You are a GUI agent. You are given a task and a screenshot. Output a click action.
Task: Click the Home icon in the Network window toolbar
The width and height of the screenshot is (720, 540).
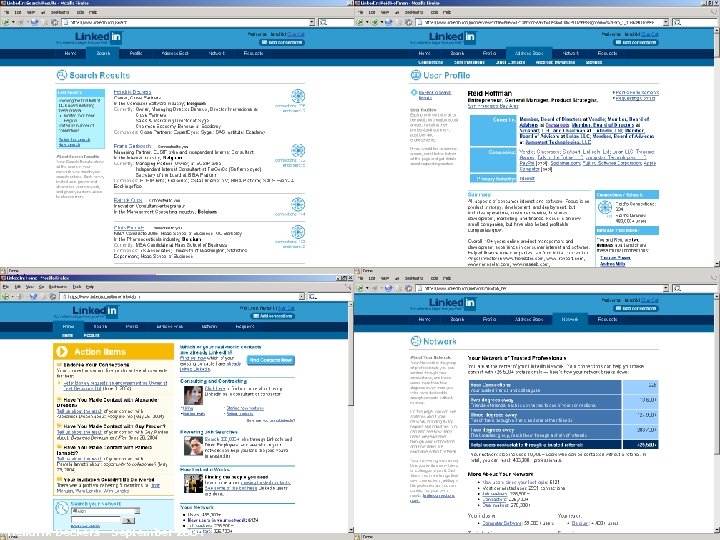(x=408, y=288)
